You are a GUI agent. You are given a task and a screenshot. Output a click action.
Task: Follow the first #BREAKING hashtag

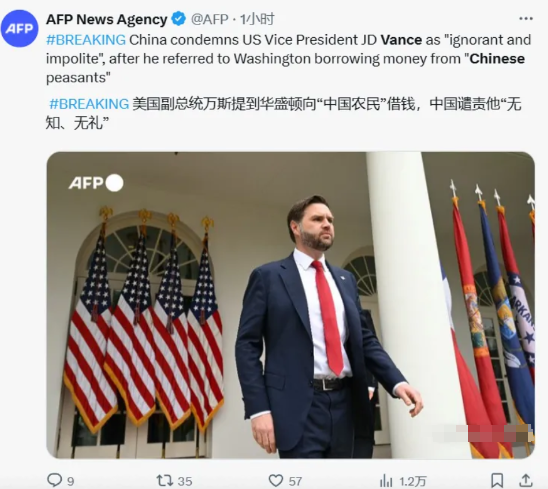pyautogui.click(x=86, y=40)
